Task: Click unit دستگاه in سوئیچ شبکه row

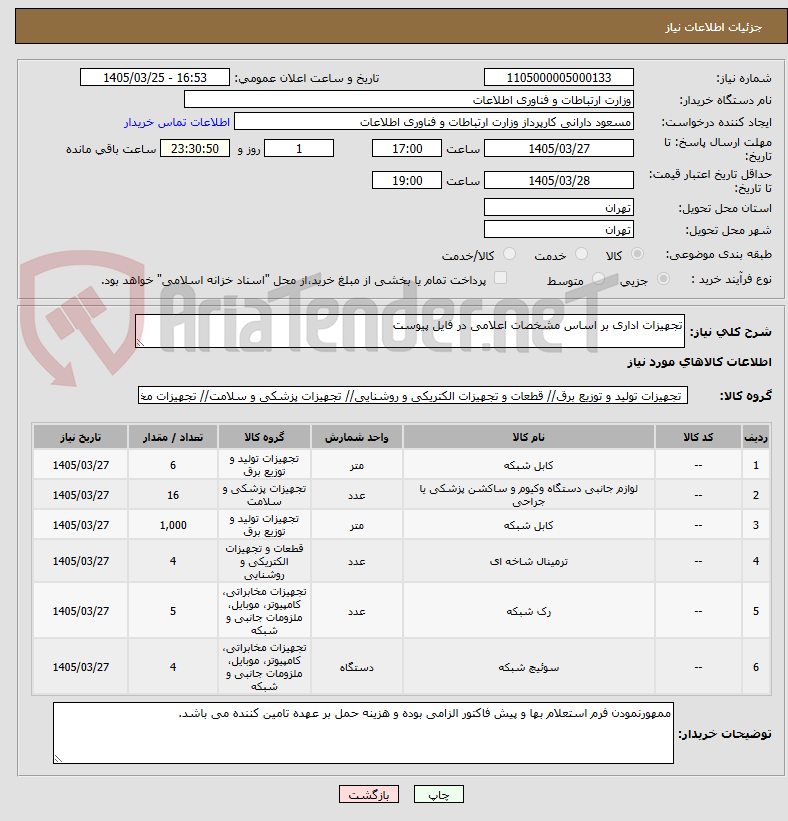Action: click(357, 667)
